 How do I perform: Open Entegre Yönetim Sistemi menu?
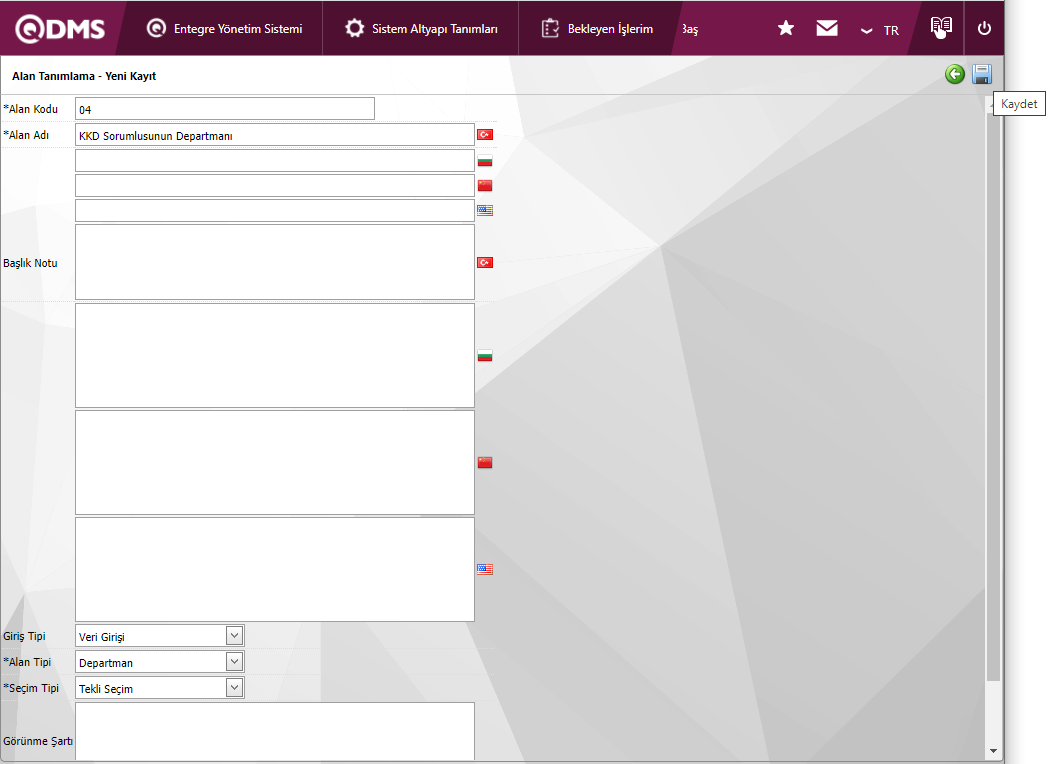tap(225, 29)
